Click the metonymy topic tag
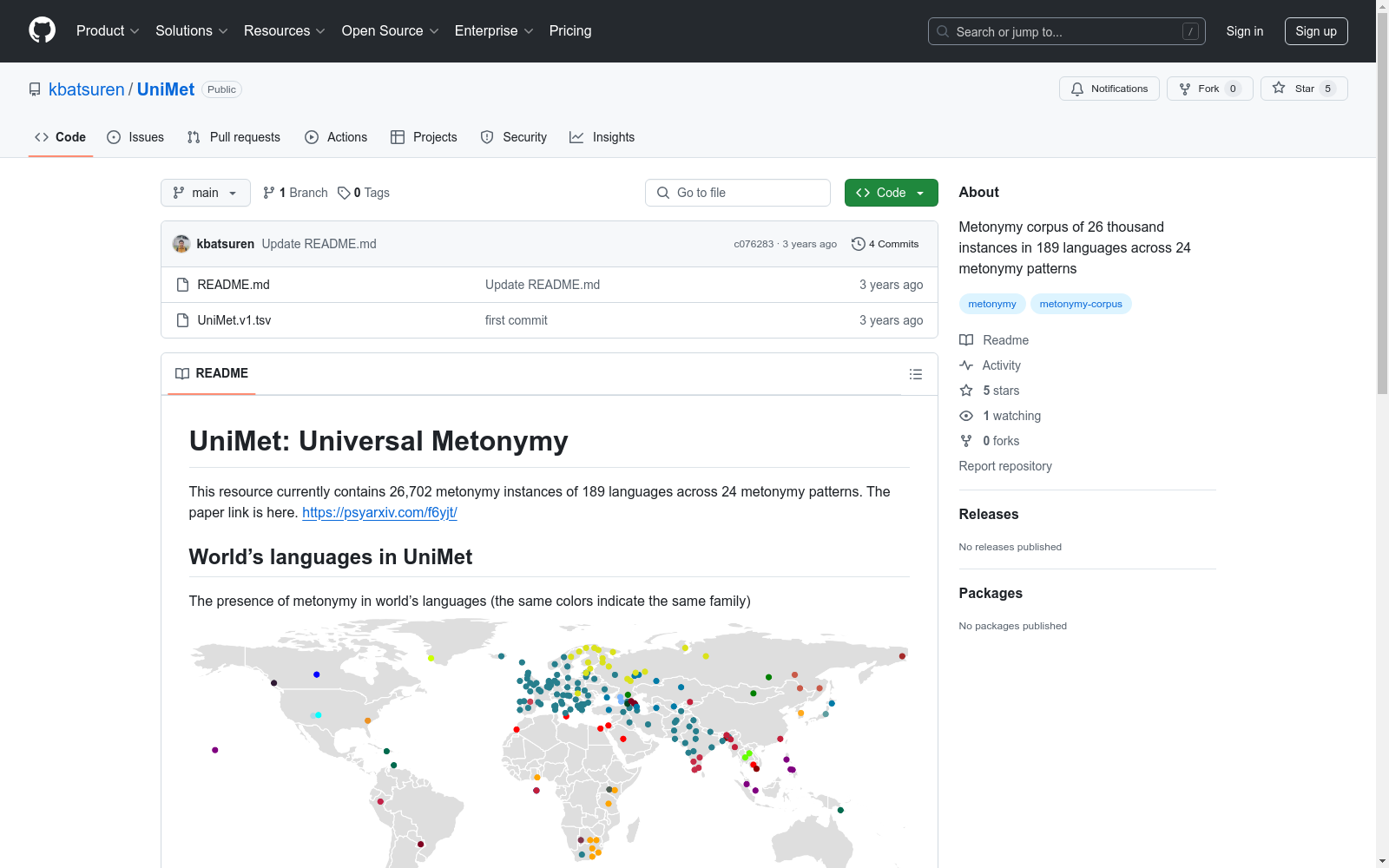Viewport: 1389px width, 868px height. pyautogui.click(x=992, y=304)
